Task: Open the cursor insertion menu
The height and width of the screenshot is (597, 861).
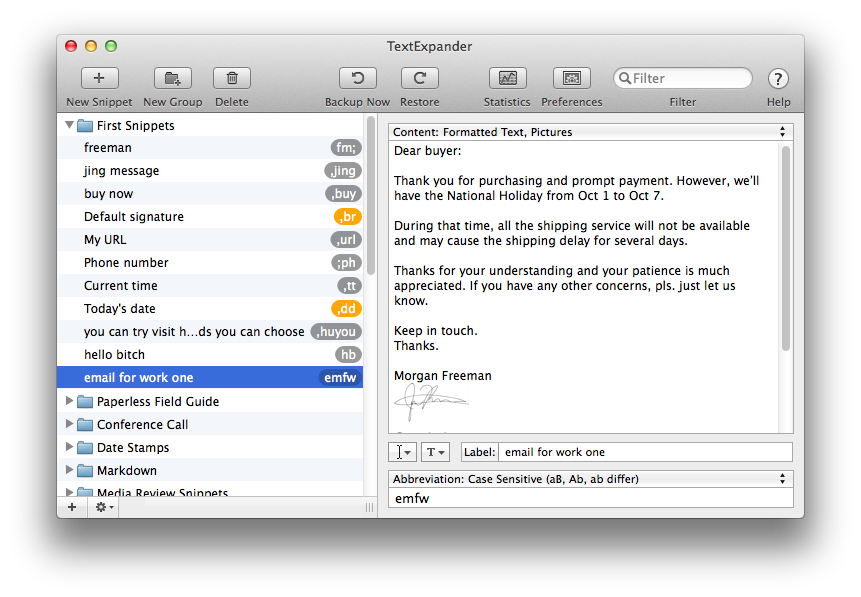Action: (x=402, y=452)
